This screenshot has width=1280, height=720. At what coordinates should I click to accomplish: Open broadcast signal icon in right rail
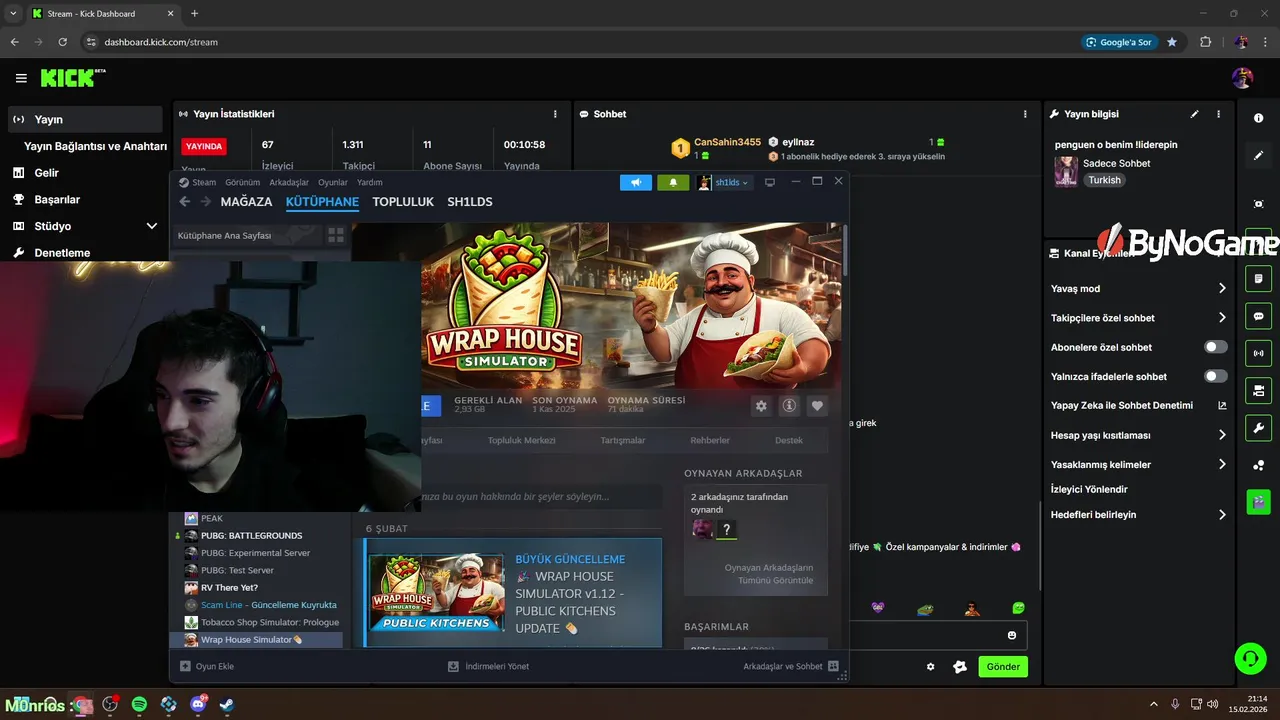point(1258,353)
